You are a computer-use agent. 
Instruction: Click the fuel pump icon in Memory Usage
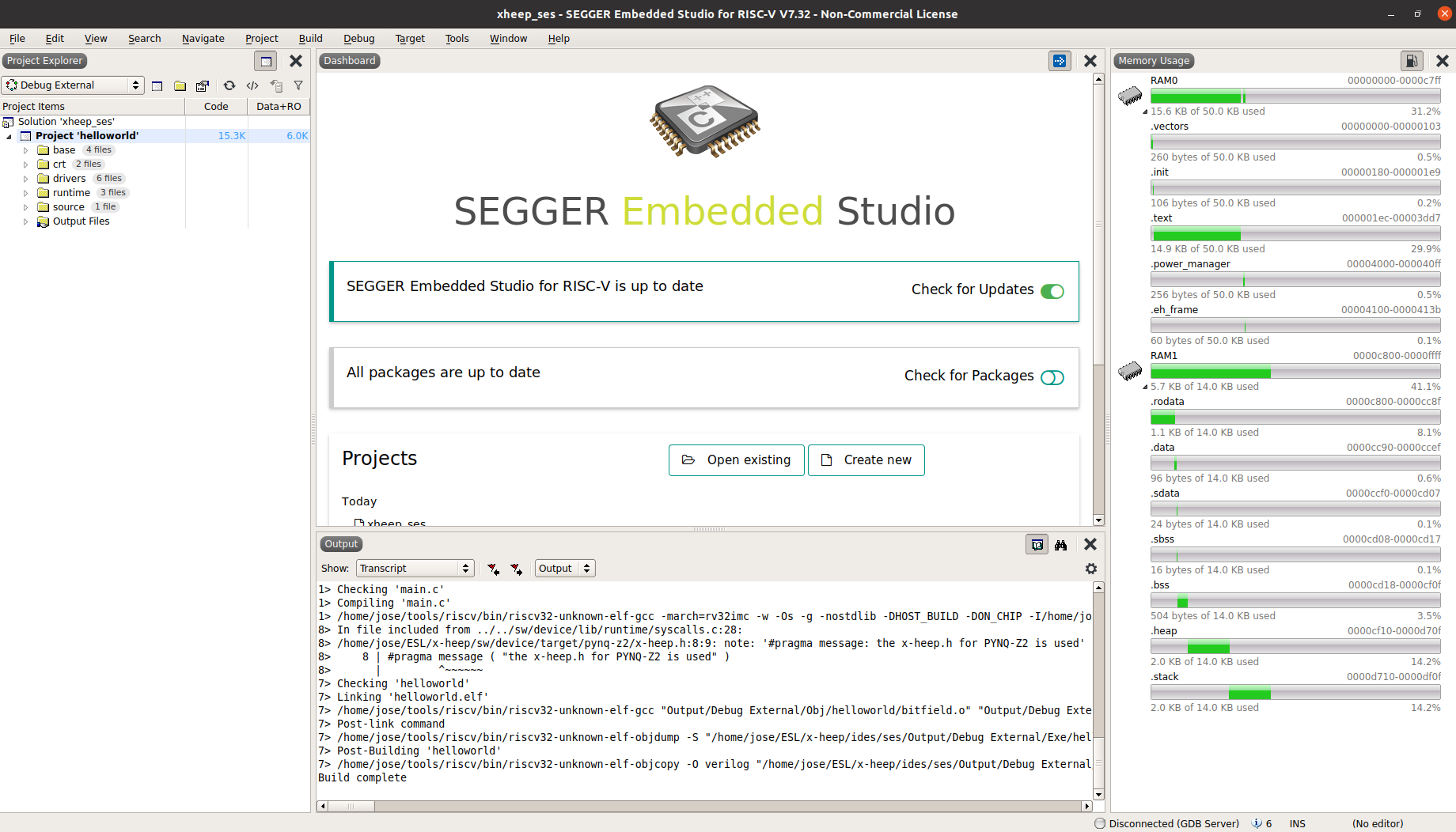pos(1412,61)
